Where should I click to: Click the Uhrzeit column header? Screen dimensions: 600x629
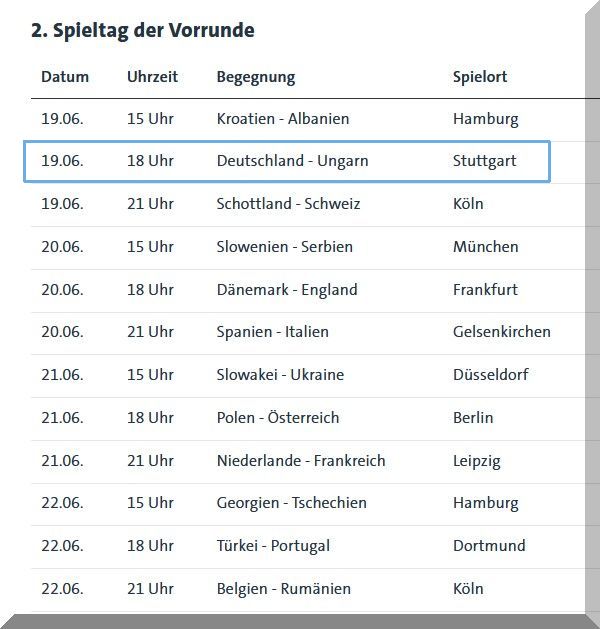152,77
